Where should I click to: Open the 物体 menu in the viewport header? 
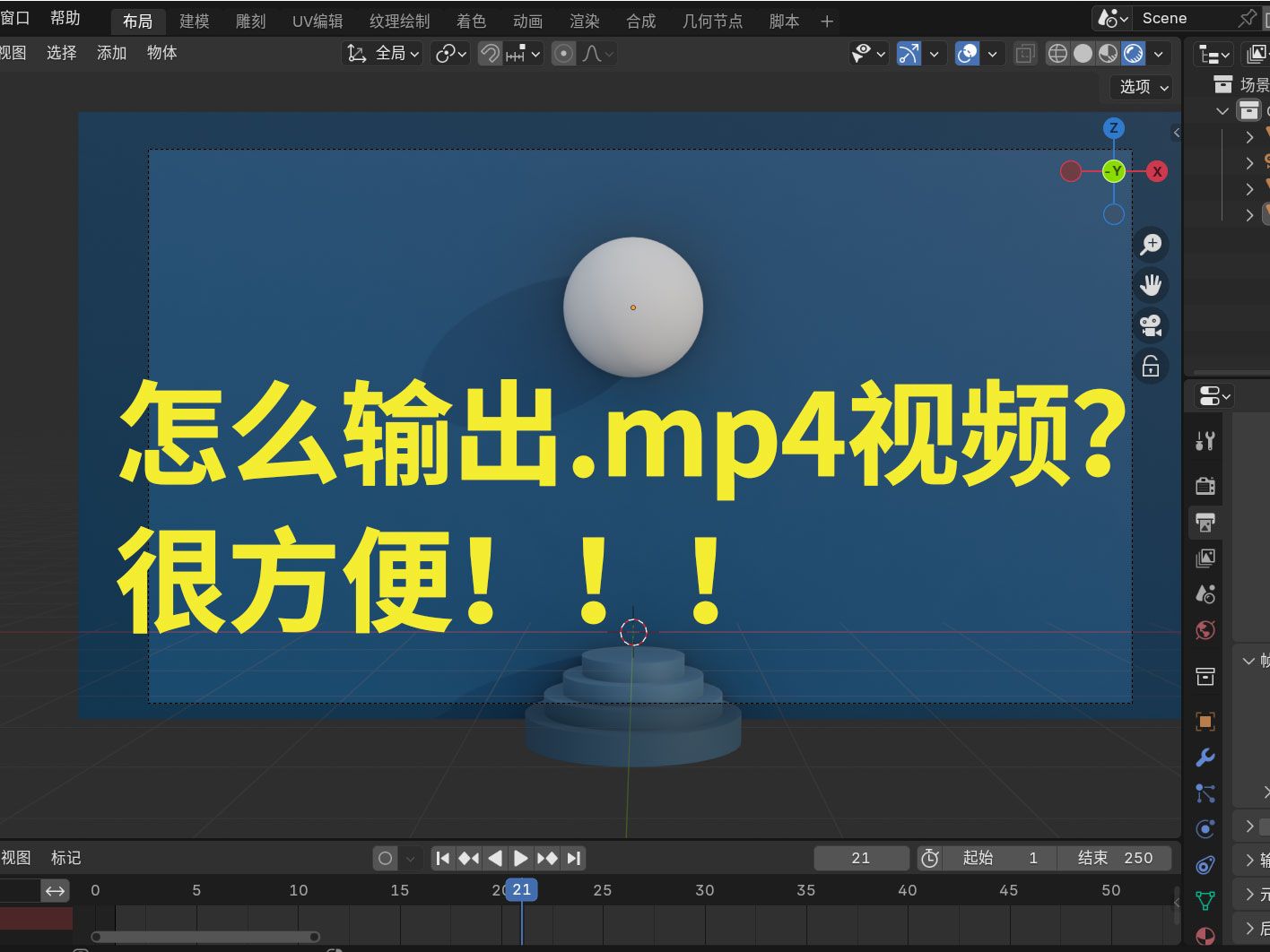coord(161,53)
